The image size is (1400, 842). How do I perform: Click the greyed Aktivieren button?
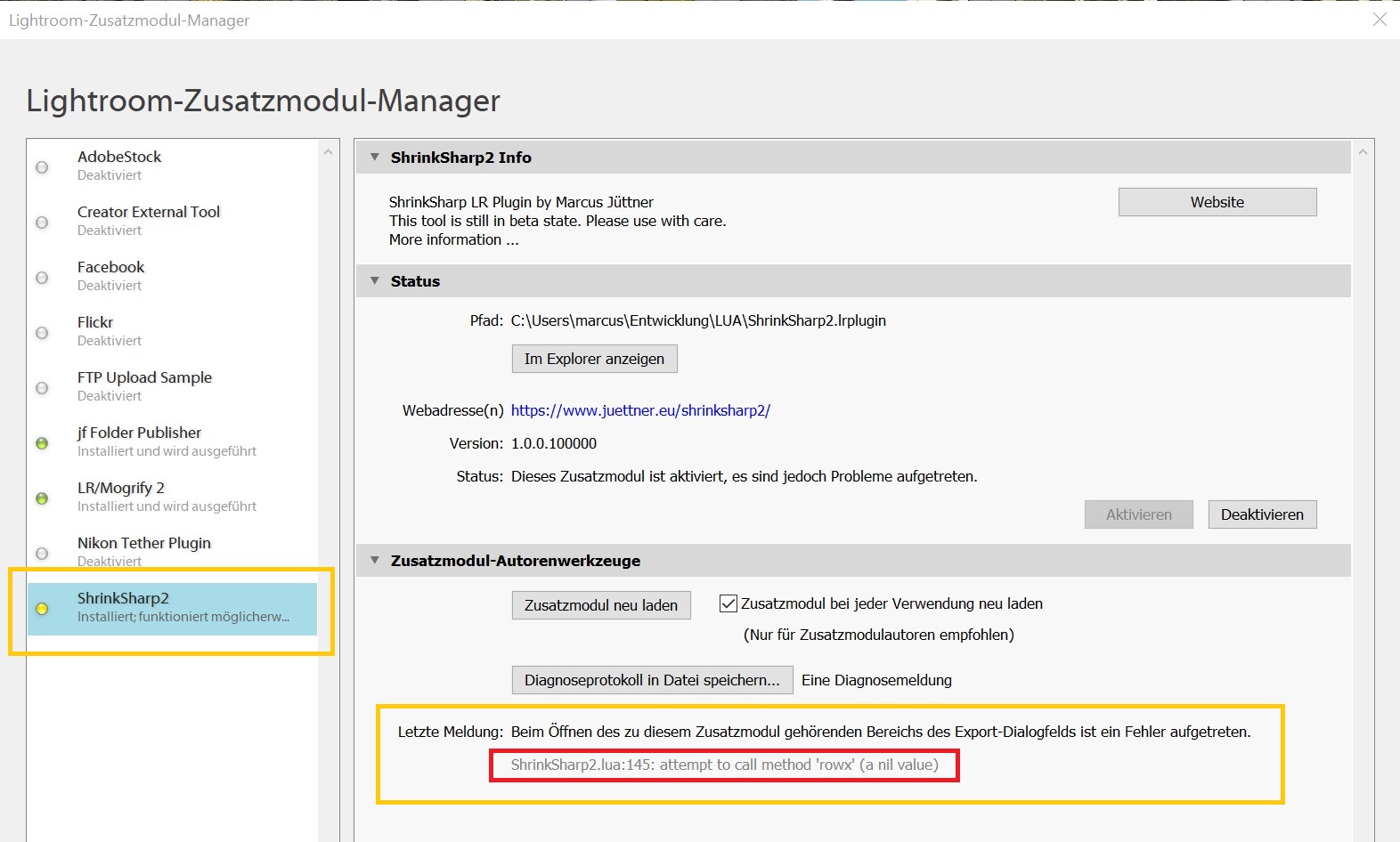tap(1139, 514)
